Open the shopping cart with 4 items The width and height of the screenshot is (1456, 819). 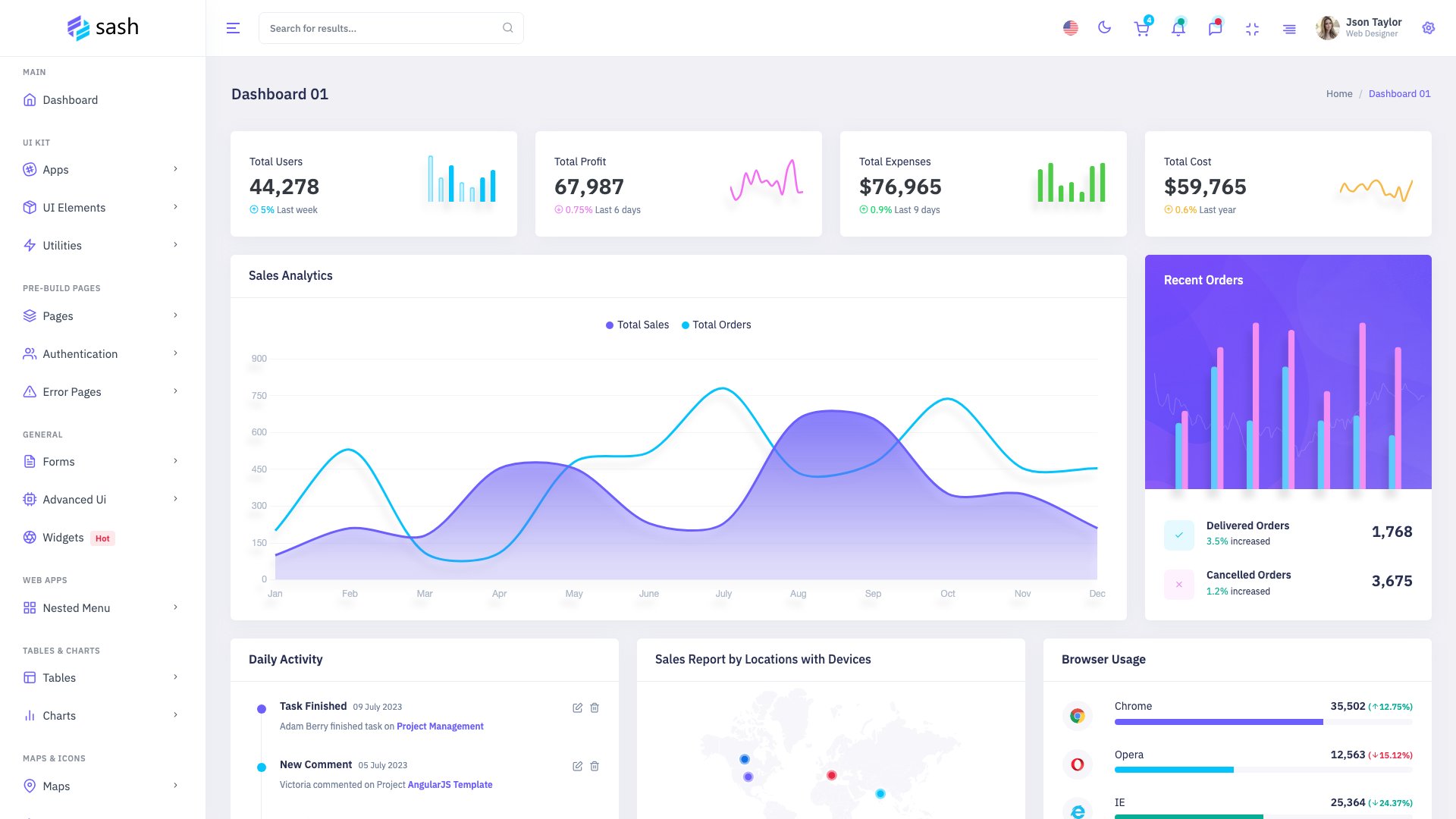1141,28
